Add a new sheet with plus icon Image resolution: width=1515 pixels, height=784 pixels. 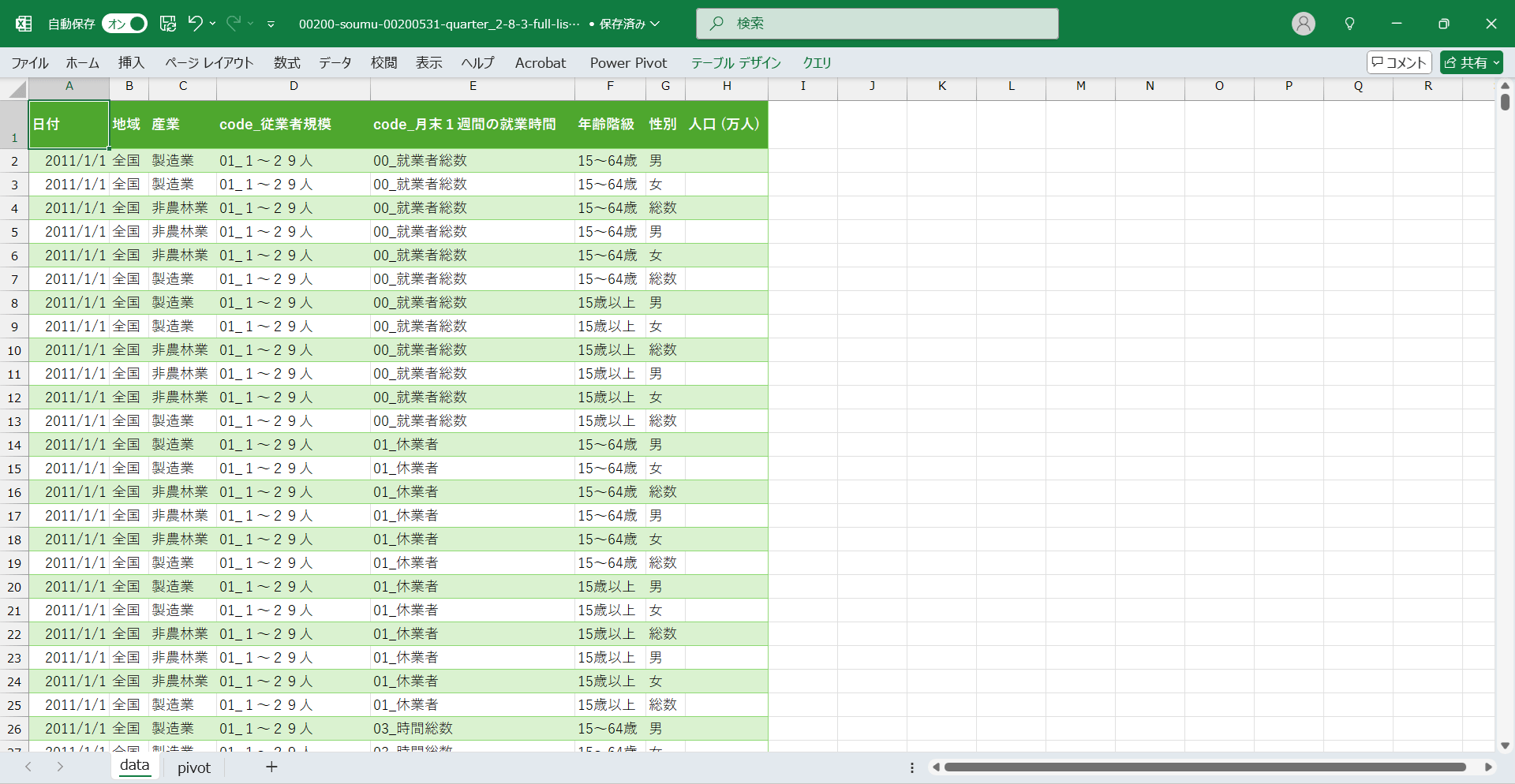(x=271, y=767)
